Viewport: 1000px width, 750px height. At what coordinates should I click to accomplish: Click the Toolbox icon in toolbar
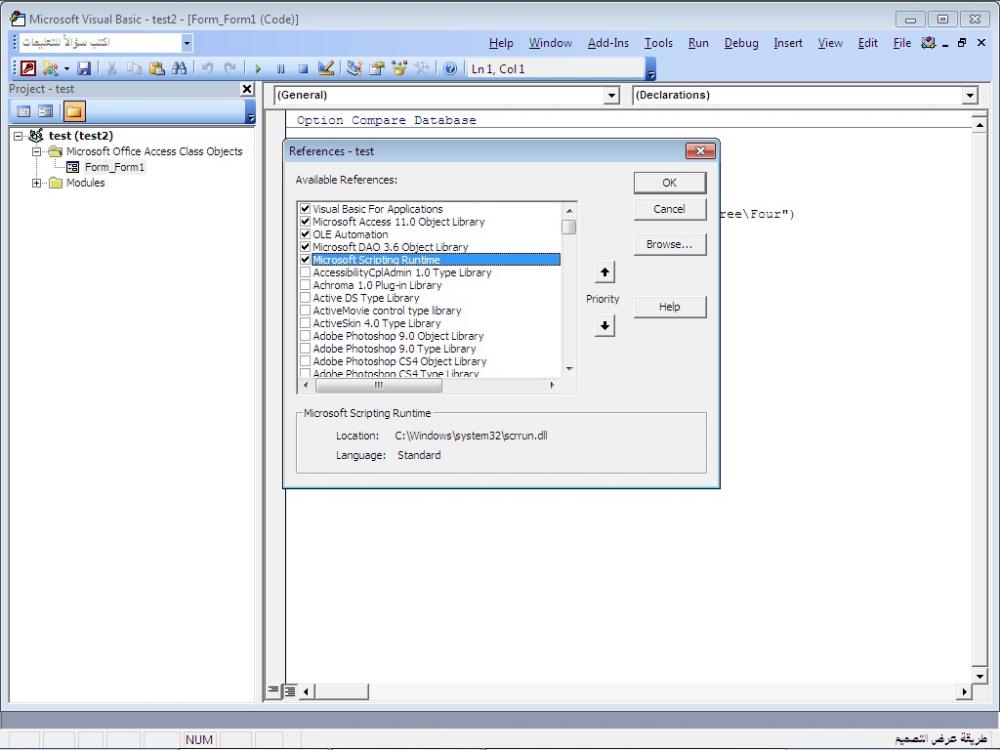pyautogui.click(x=422, y=68)
